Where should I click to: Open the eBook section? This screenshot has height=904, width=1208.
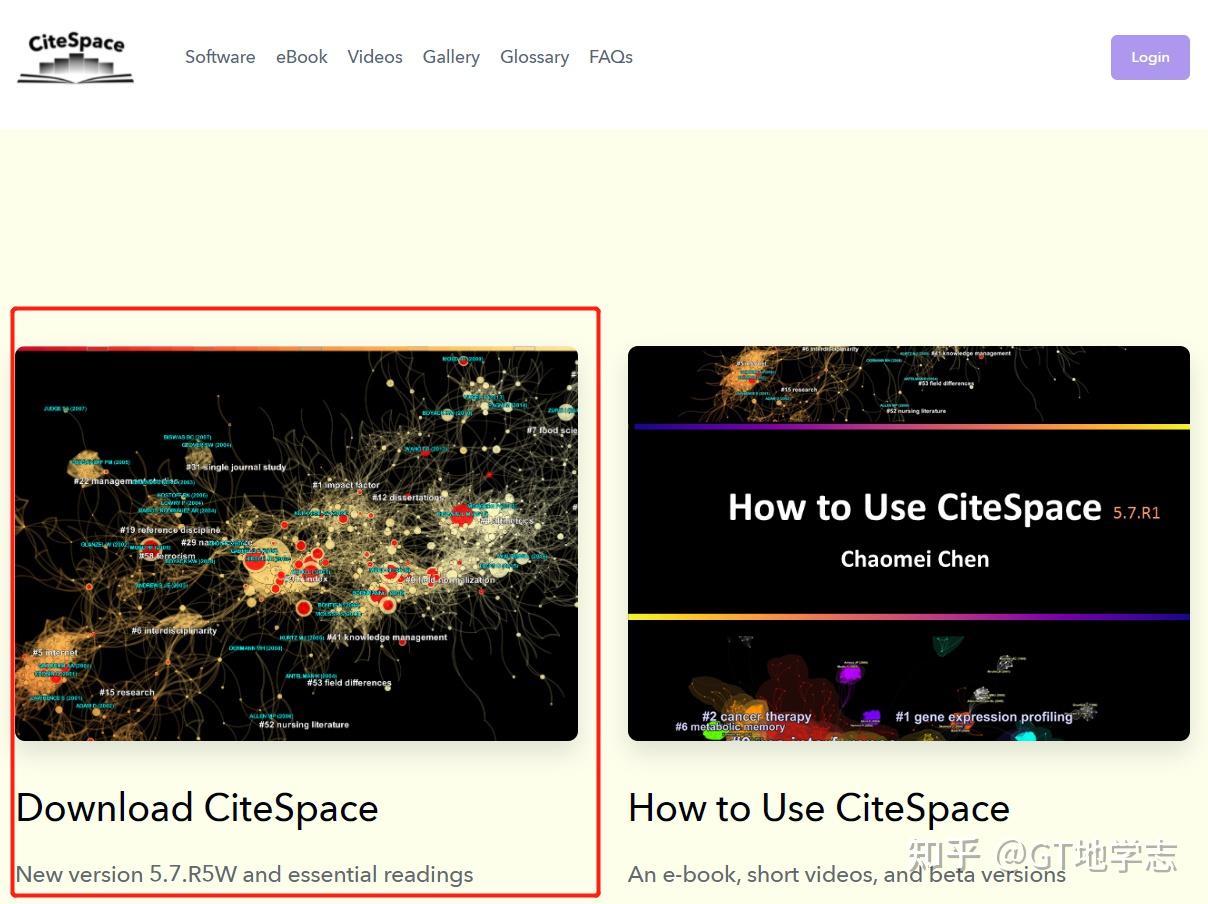301,57
